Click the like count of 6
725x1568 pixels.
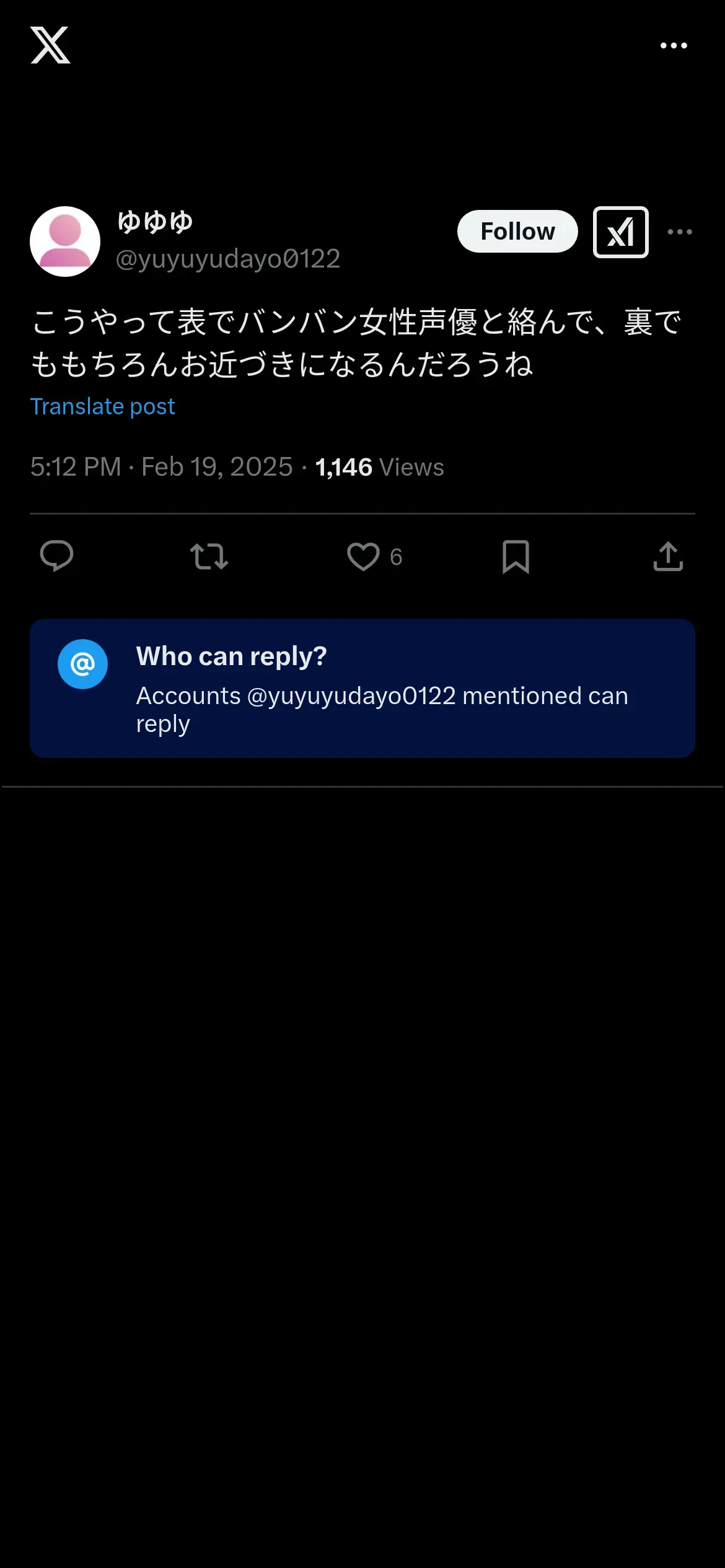pos(396,557)
